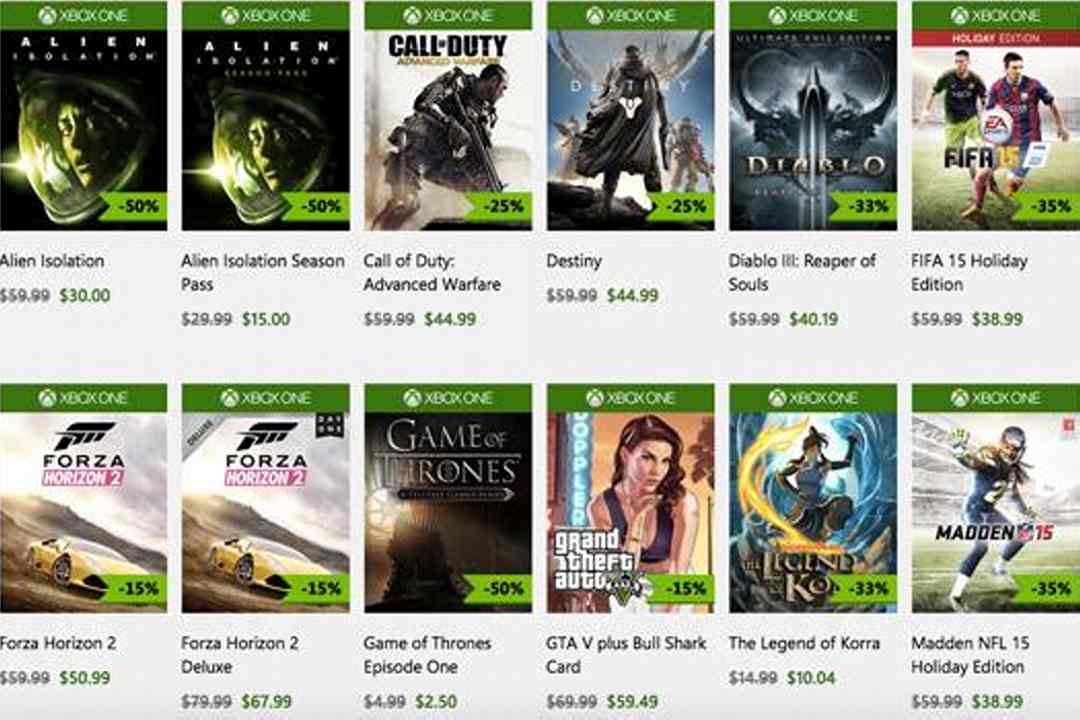Open The Legend of Korra cover image
1080x720 pixels.
coord(813,513)
